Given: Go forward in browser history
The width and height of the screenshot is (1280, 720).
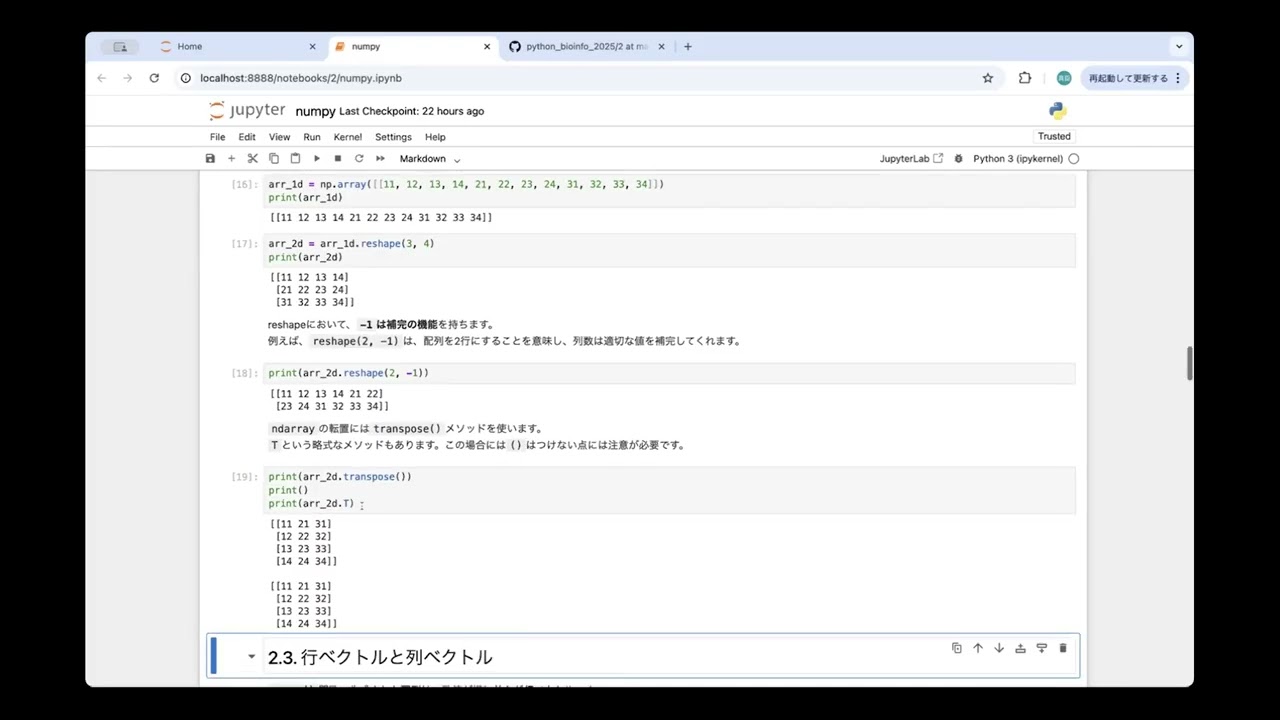Looking at the screenshot, I should (x=127, y=78).
